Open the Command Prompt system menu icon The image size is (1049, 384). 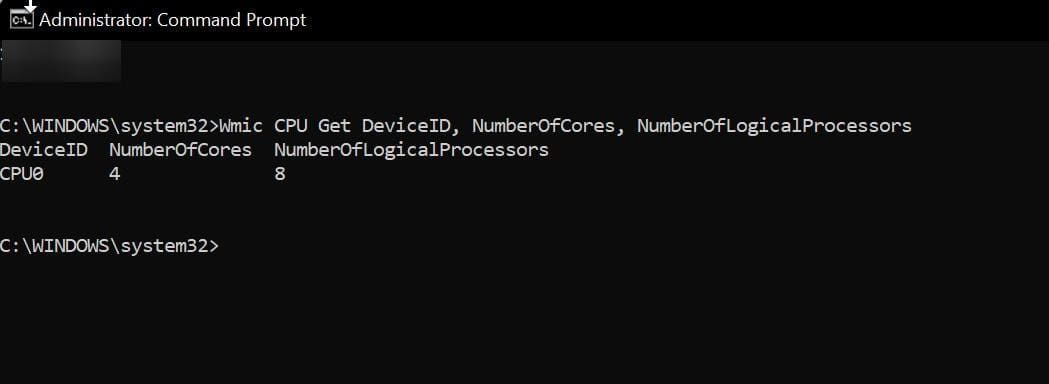(22, 20)
